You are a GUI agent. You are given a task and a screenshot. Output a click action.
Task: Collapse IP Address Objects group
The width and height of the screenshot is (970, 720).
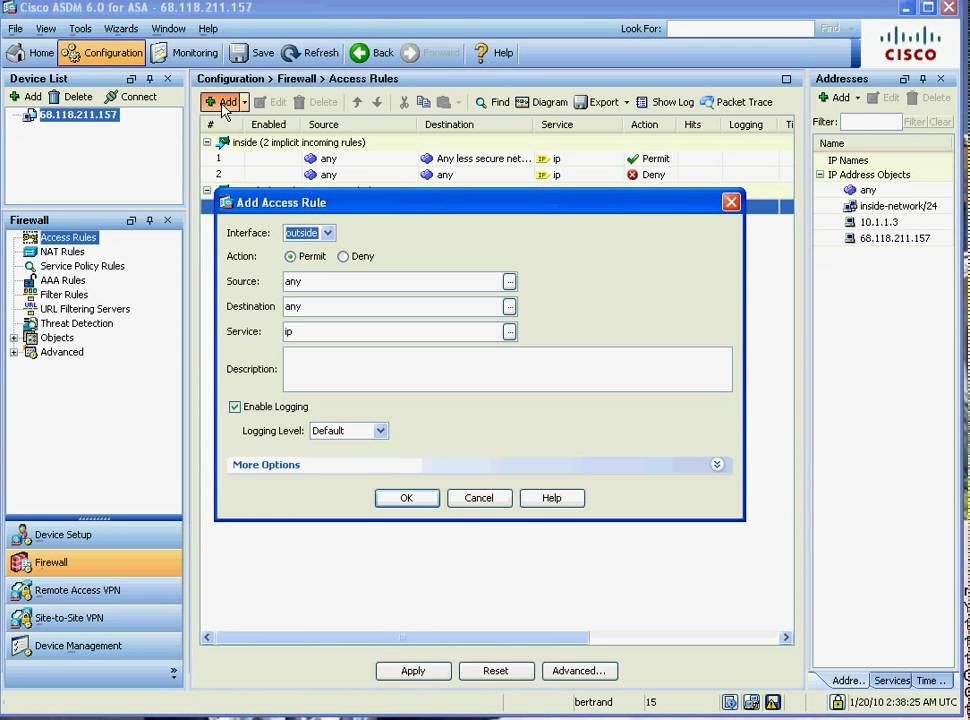point(820,174)
